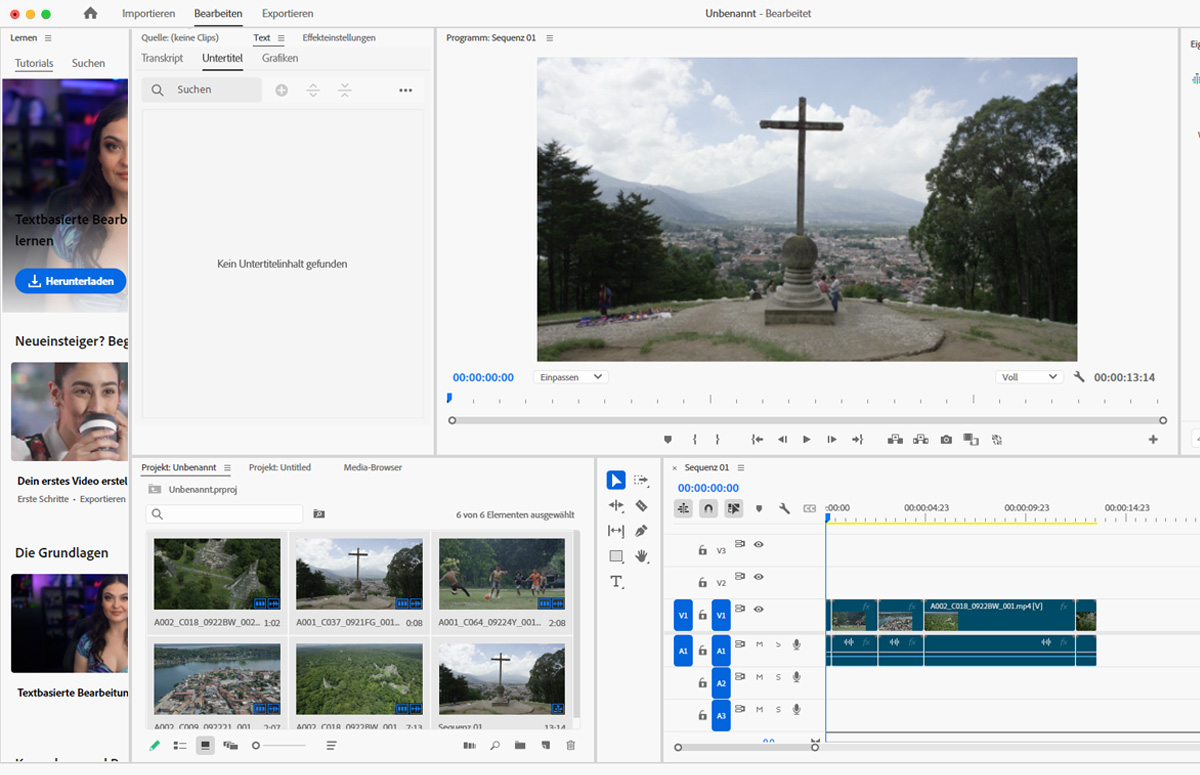Select the Razor tool in the tools panel
Screen dimensions: 1200x775
coord(641,506)
